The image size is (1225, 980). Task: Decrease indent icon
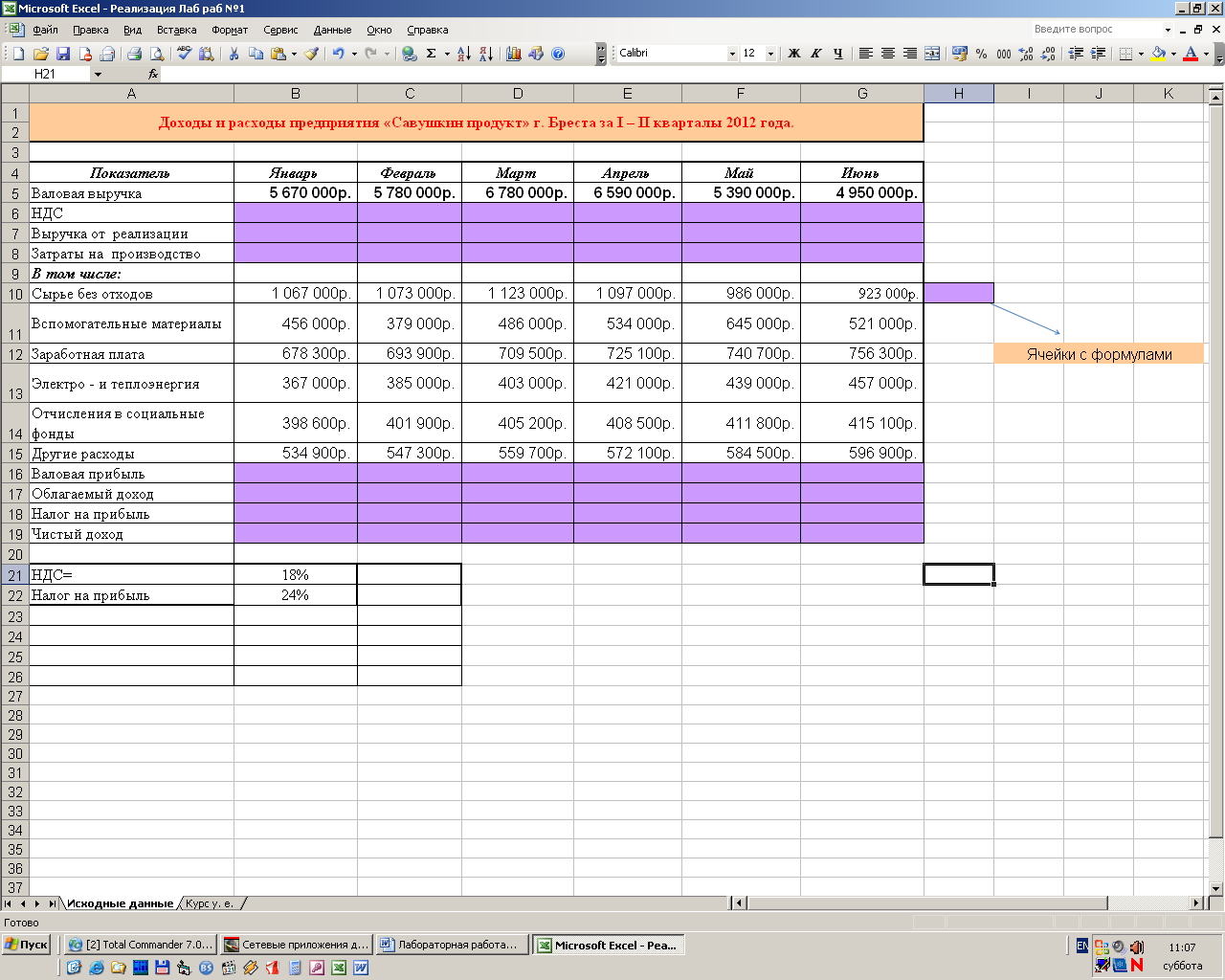(1076, 54)
